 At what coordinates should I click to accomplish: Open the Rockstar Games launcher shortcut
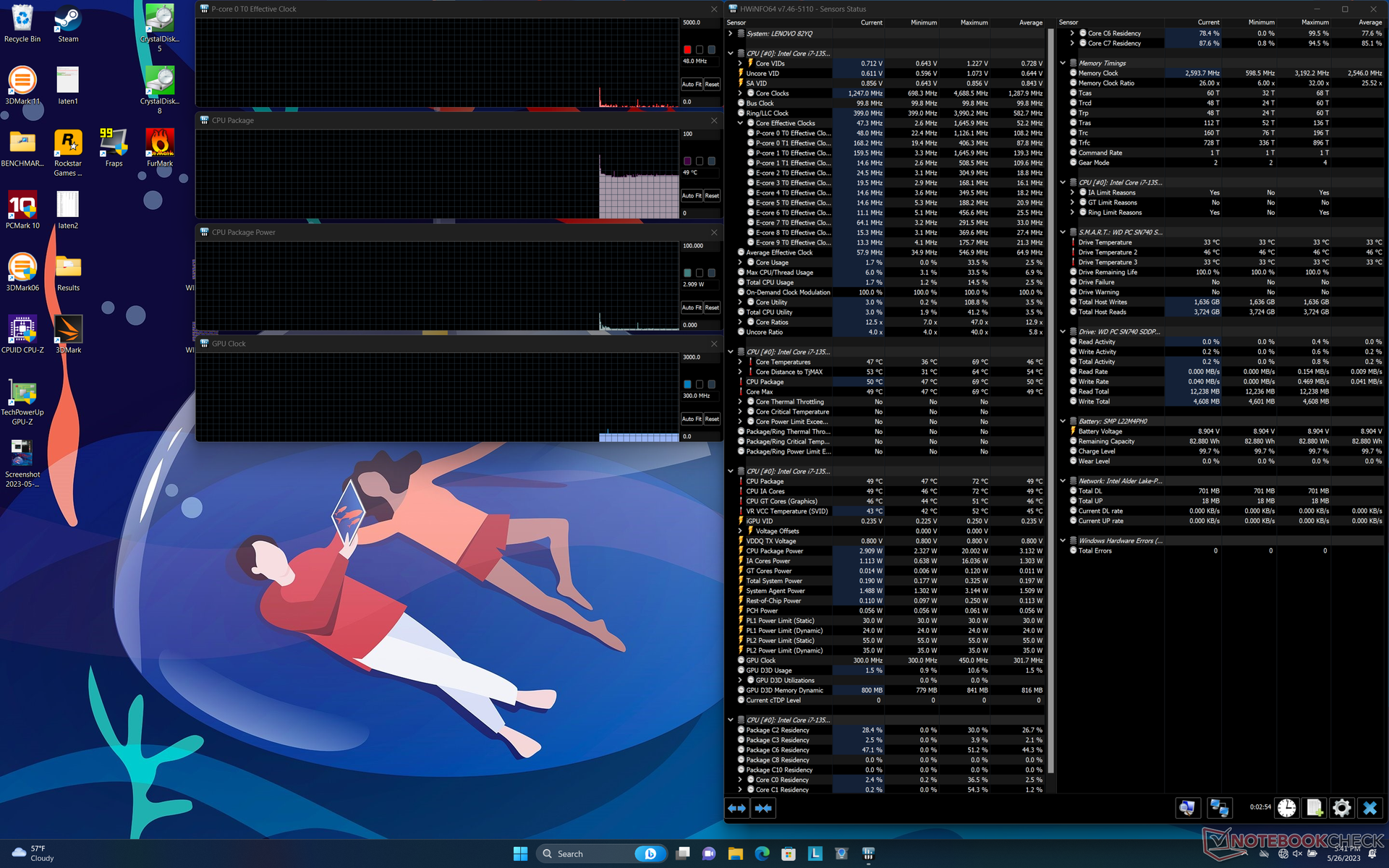68,153
